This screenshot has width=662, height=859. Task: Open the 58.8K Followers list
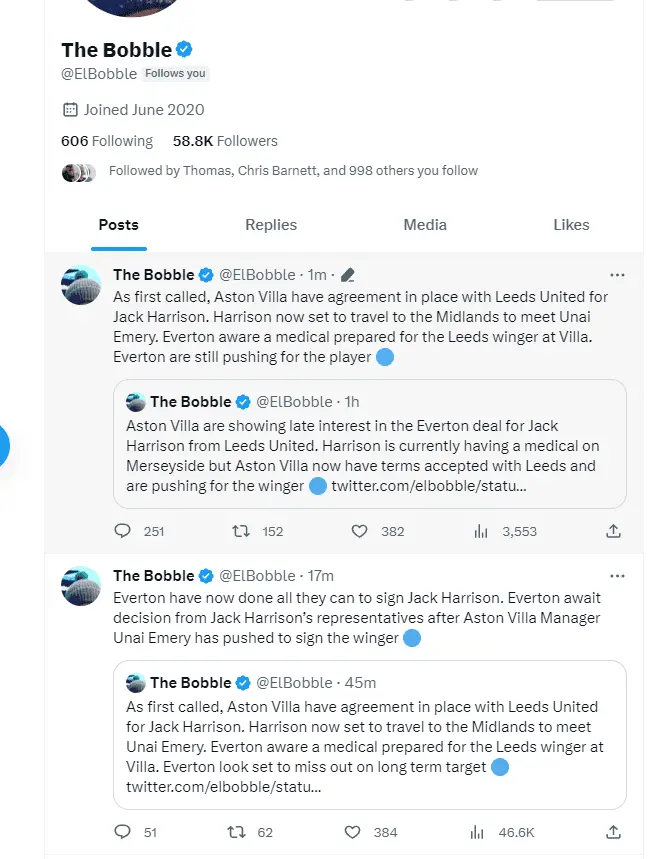[225, 141]
